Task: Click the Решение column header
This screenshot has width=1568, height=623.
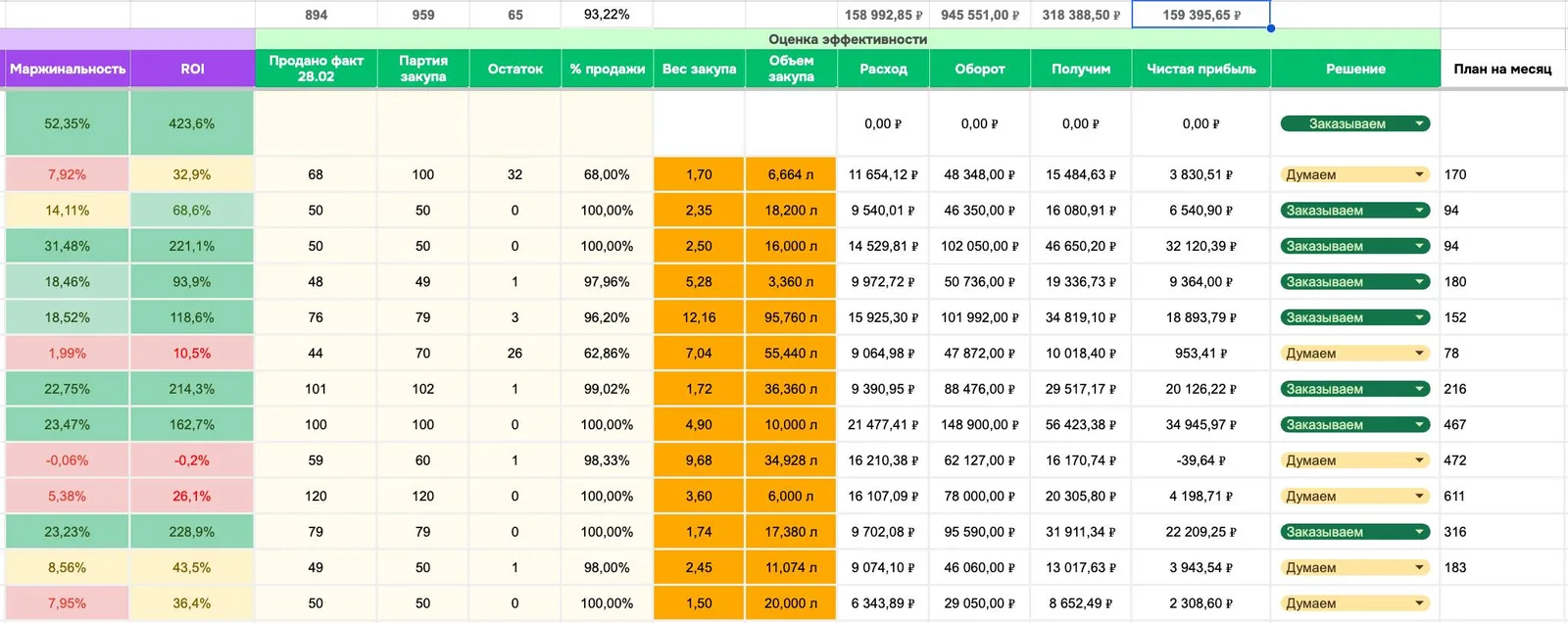Action: pyautogui.click(x=1355, y=69)
